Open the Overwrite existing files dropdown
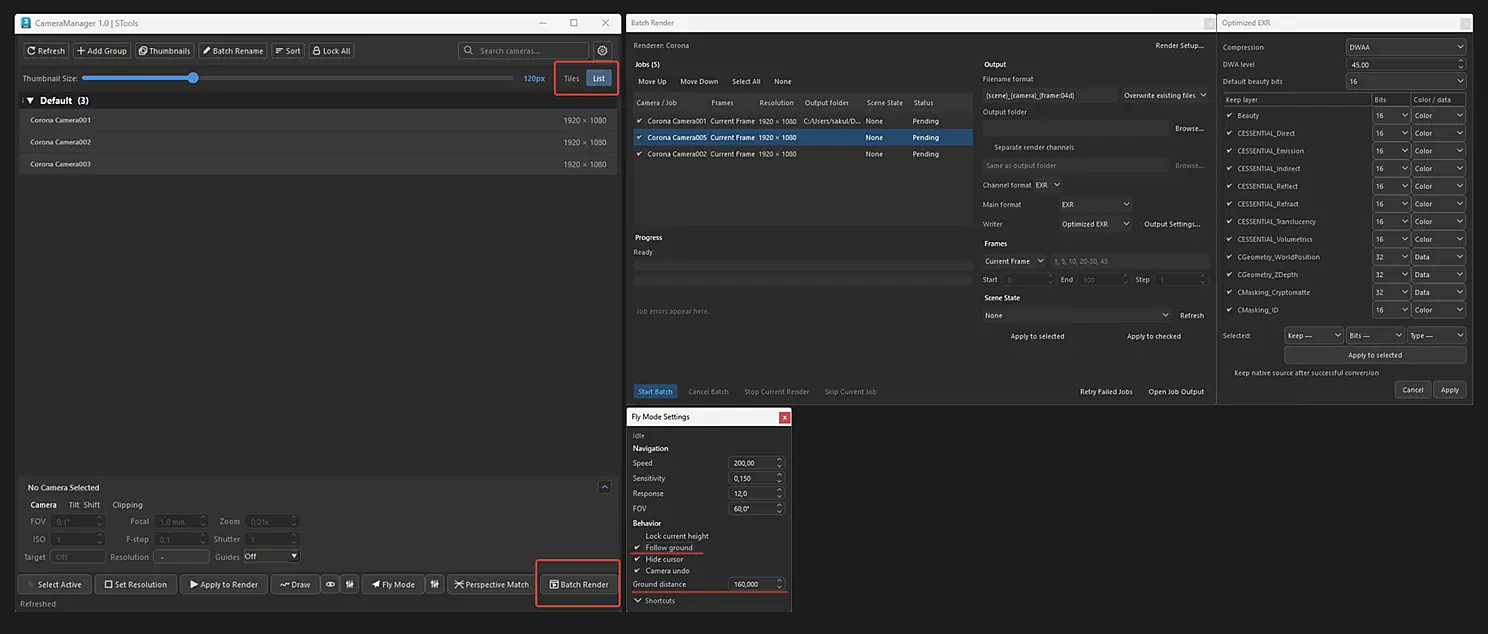Image resolution: width=1488 pixels, height=634 pixels. [1165, 95]
